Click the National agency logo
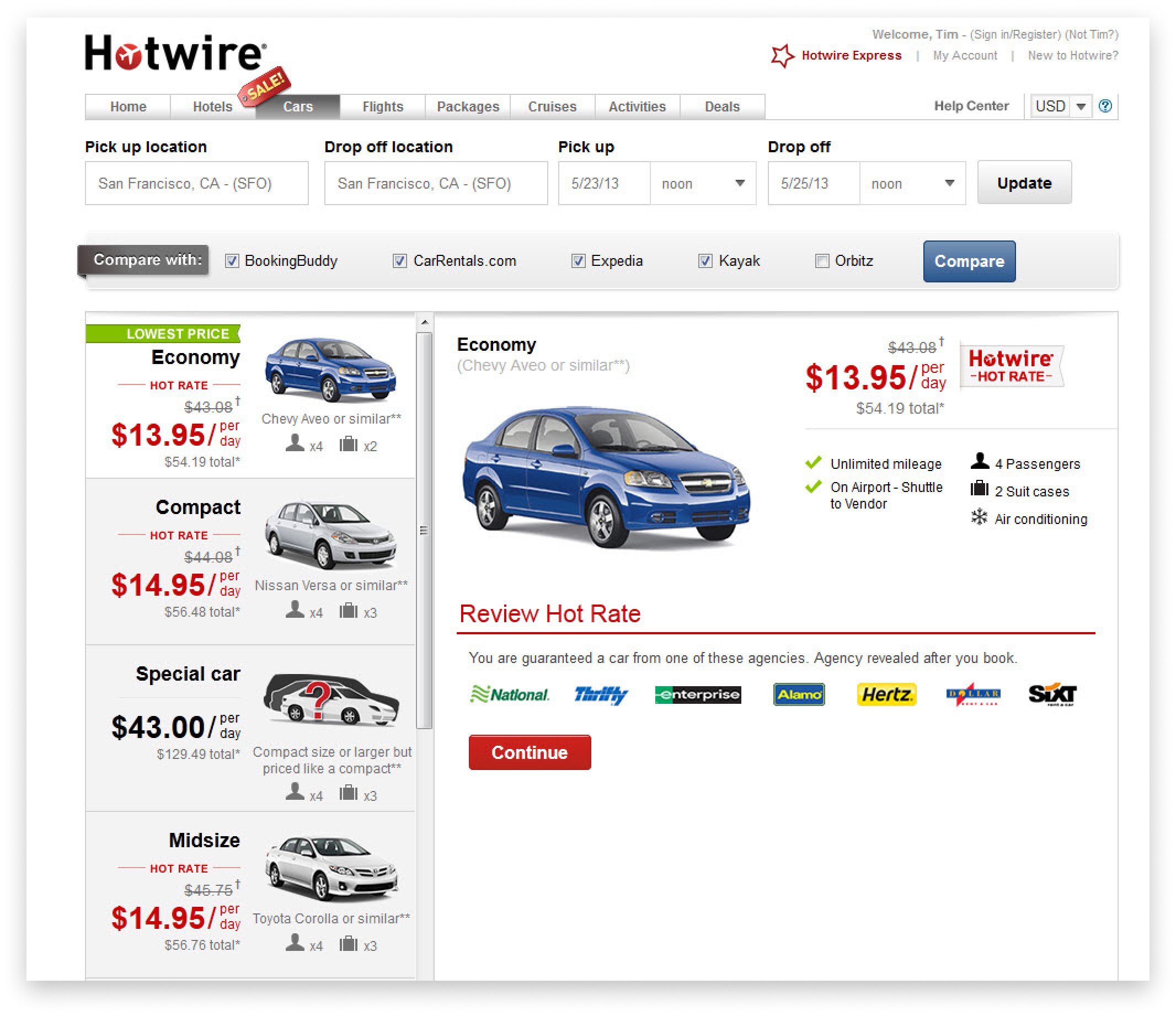Viewport: 1176px width, 1016px height. coord(509,694)
